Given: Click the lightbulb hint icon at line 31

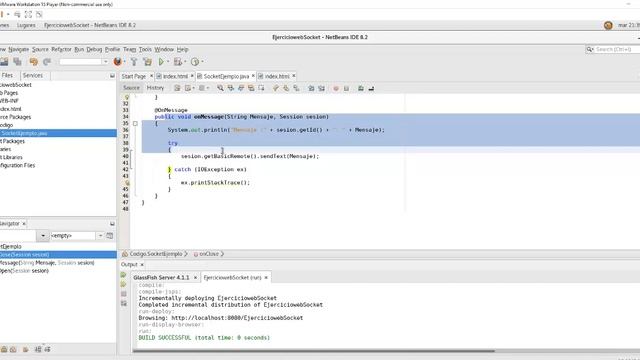Looking at the screenshot, I should (127, 97).
